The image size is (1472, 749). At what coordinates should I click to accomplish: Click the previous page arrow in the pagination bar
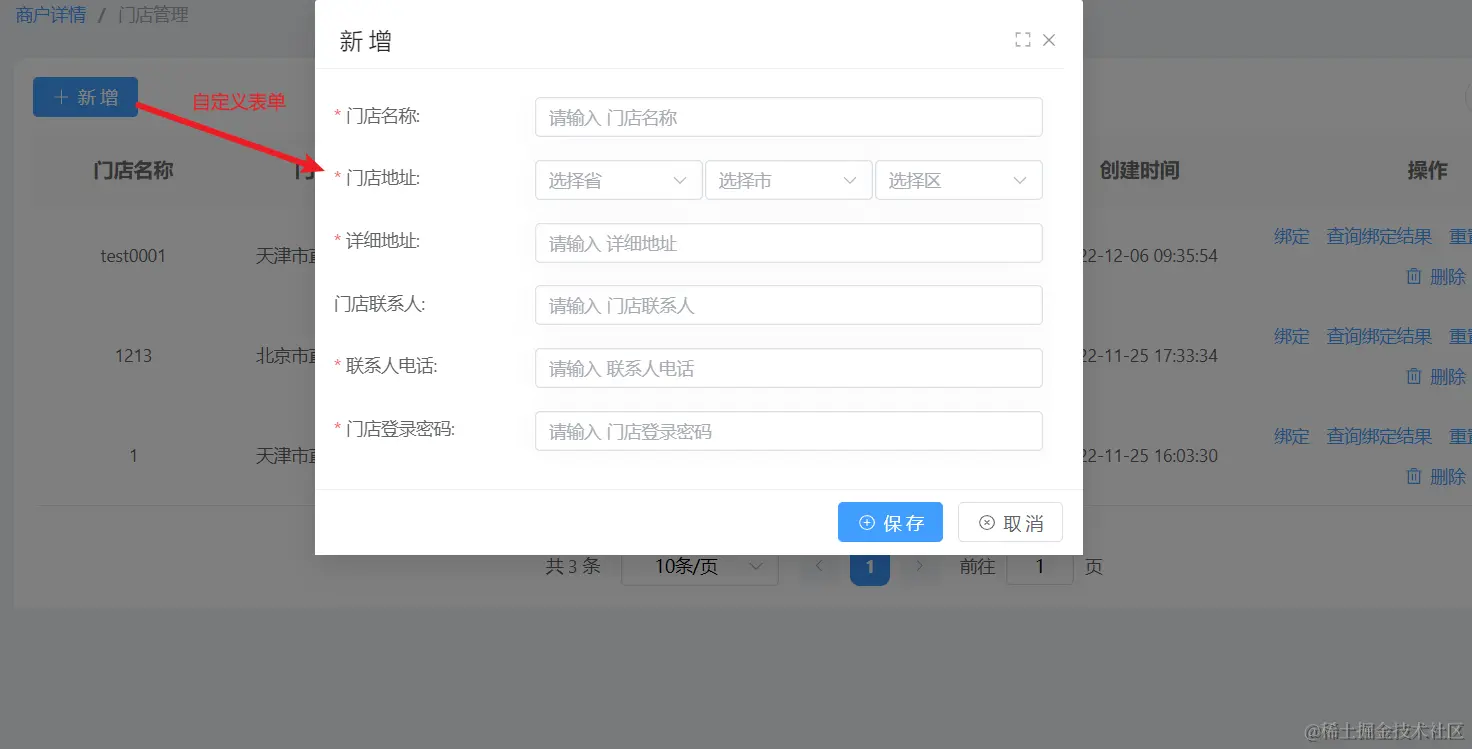[818, 566]
